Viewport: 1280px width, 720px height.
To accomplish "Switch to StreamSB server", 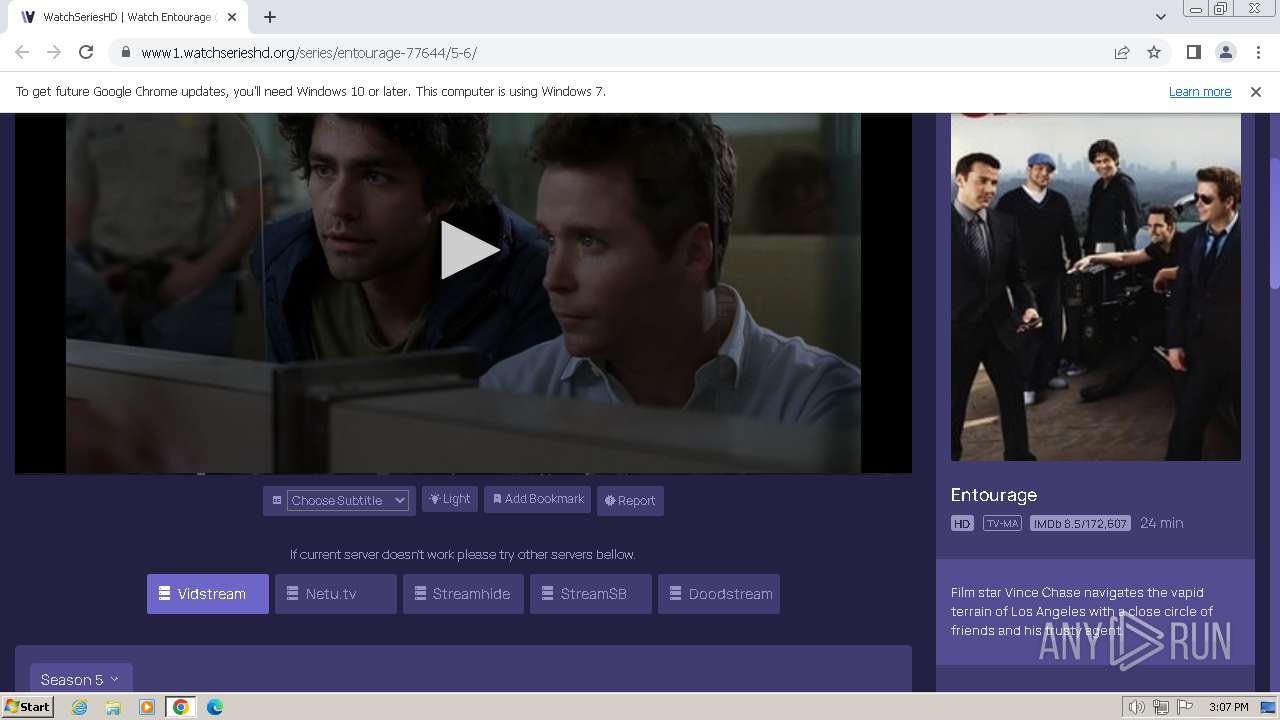I will coord(591,594).
